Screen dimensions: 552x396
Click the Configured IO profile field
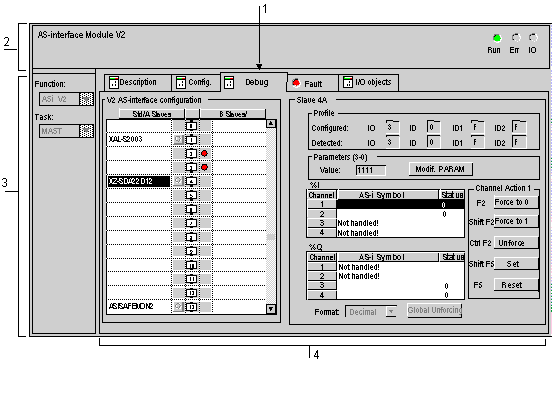392,127
